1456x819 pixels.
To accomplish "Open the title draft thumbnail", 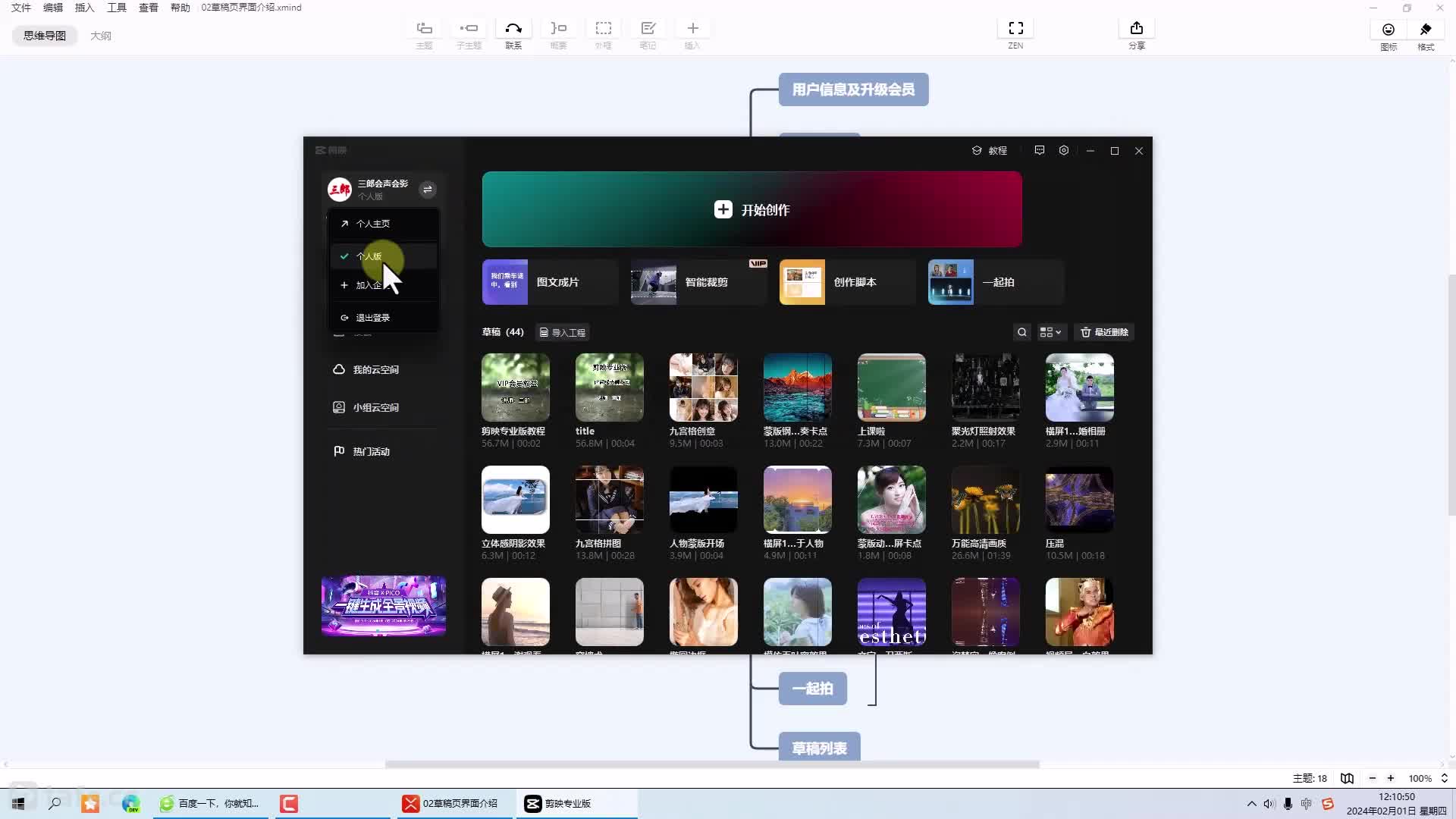I will tap(610, 388).
